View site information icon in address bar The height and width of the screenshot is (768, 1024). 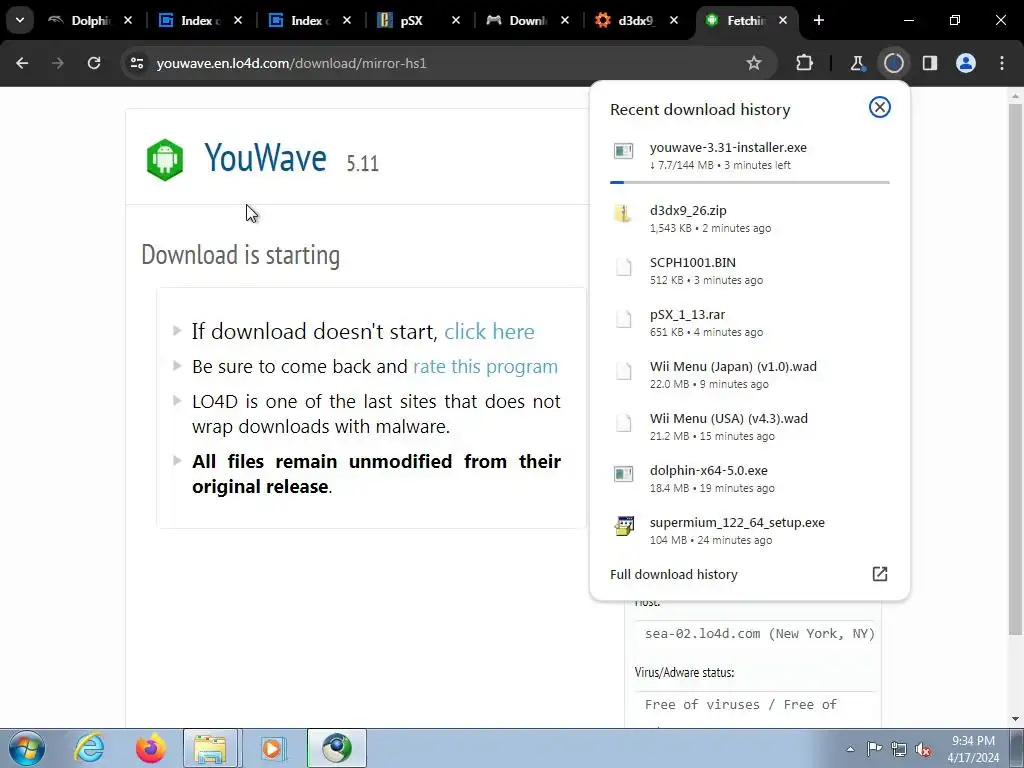pyautogui.click(x=137, y=63)
